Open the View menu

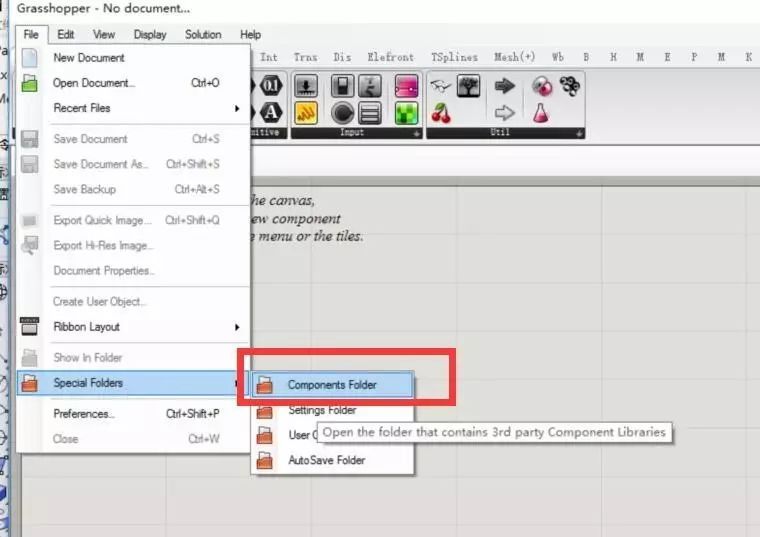tap(104, 34)
